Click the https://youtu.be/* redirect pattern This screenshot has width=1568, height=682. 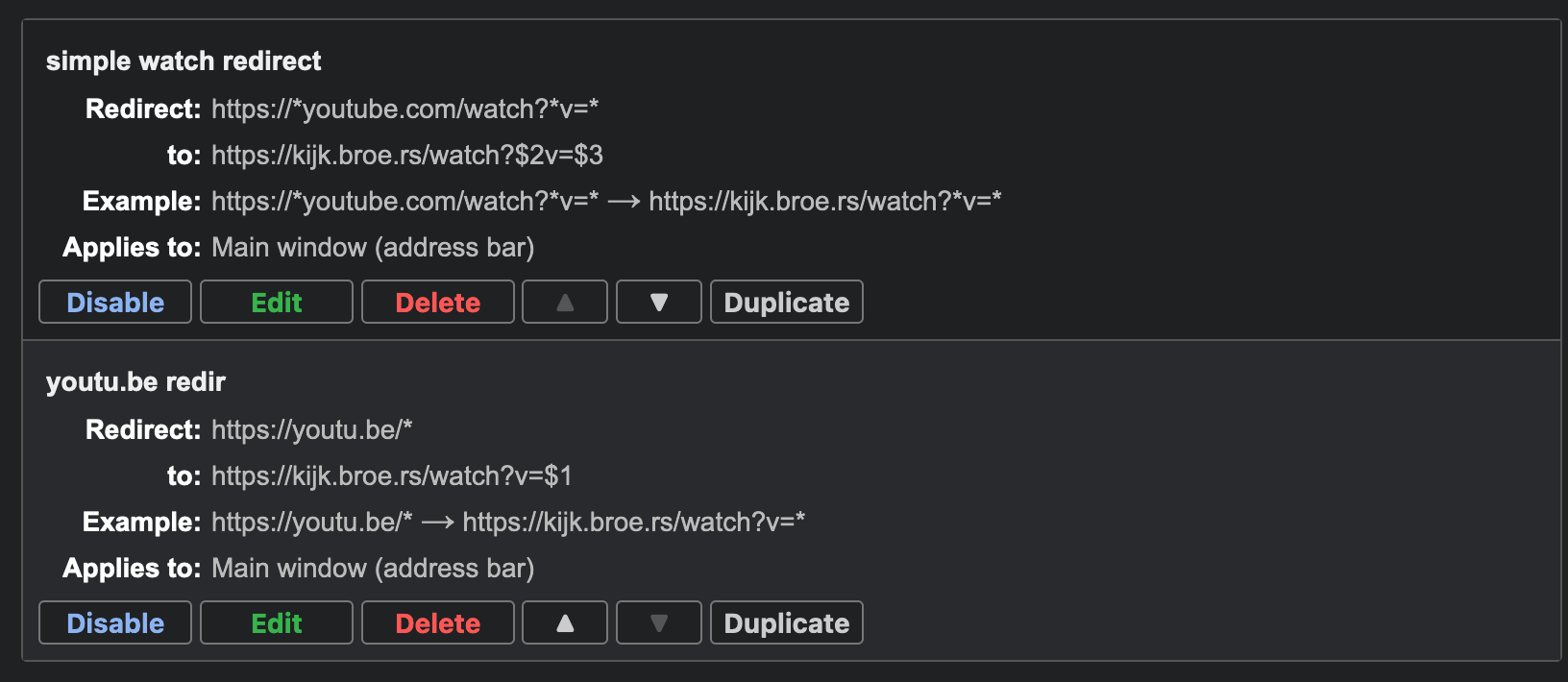311,429
